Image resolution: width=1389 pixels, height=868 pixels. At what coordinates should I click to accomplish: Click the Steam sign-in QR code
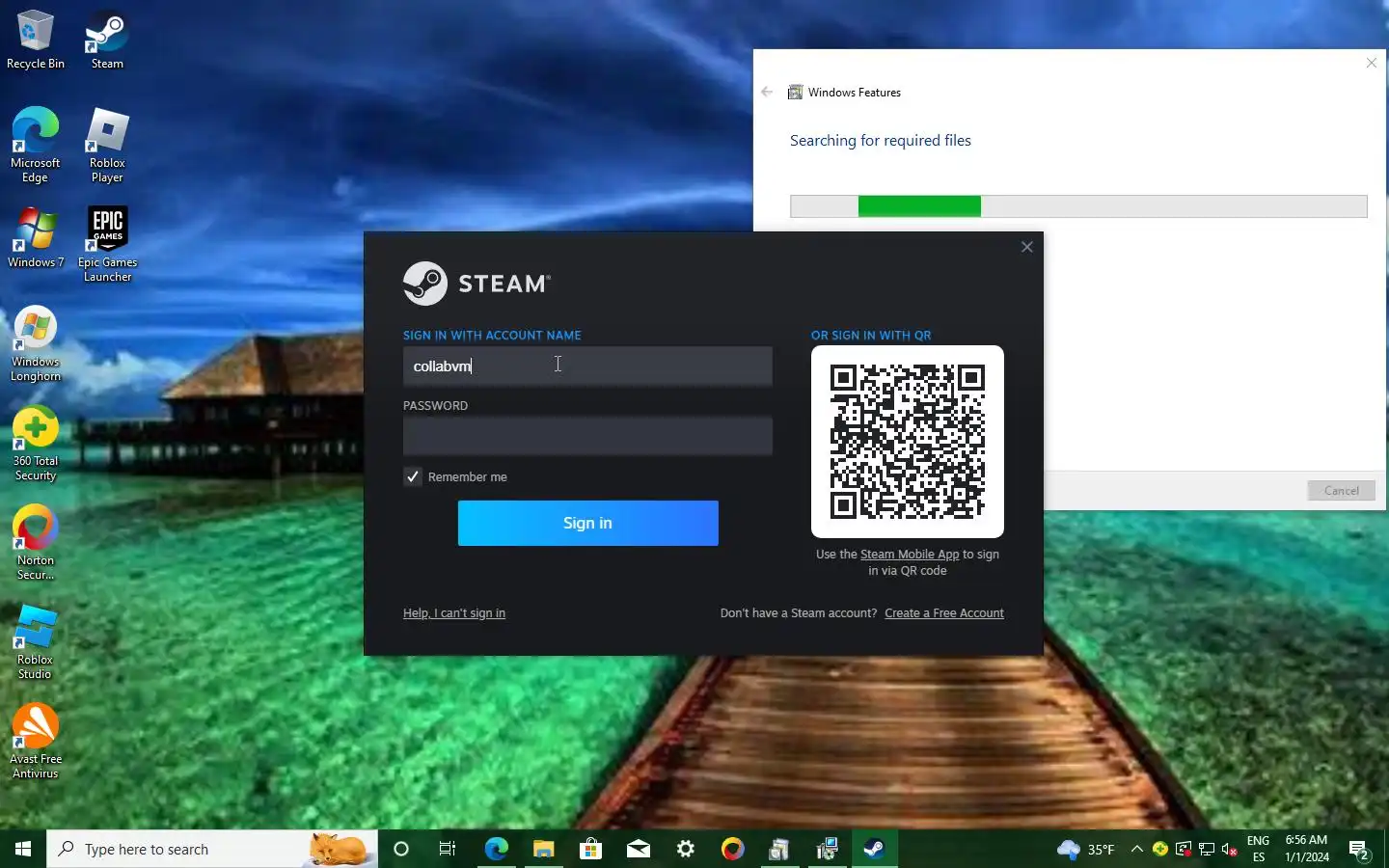pos(908,442)
